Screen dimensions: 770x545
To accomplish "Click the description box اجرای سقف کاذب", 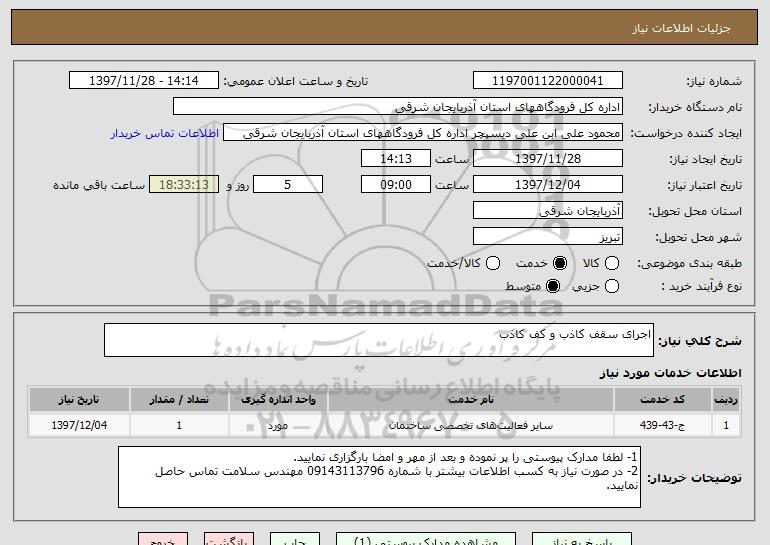I will tap(379, 340).
